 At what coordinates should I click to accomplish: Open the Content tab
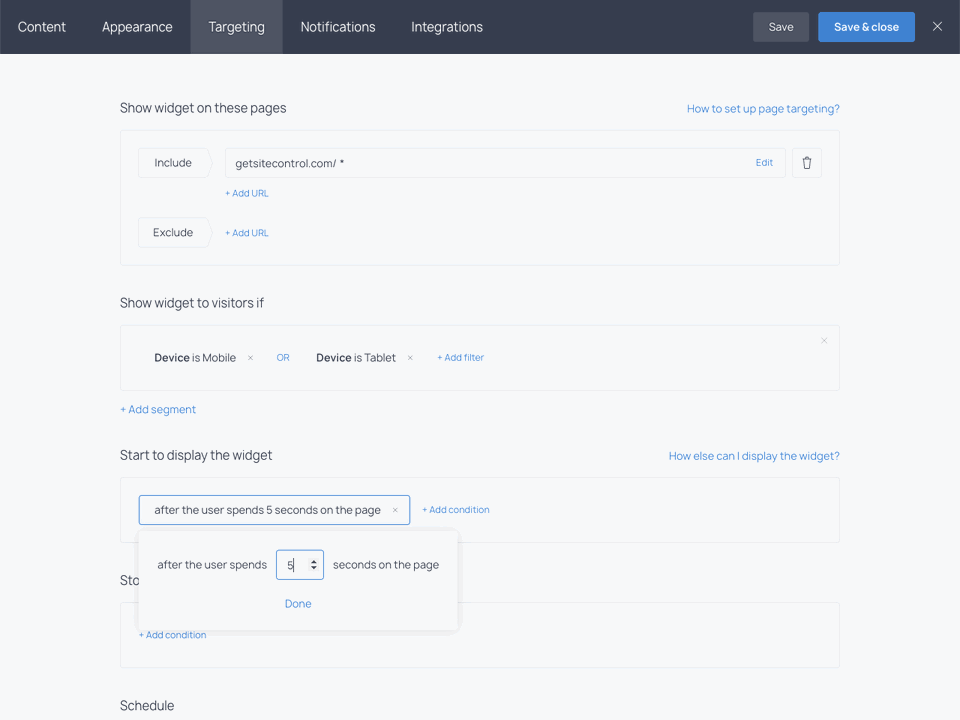42,27
